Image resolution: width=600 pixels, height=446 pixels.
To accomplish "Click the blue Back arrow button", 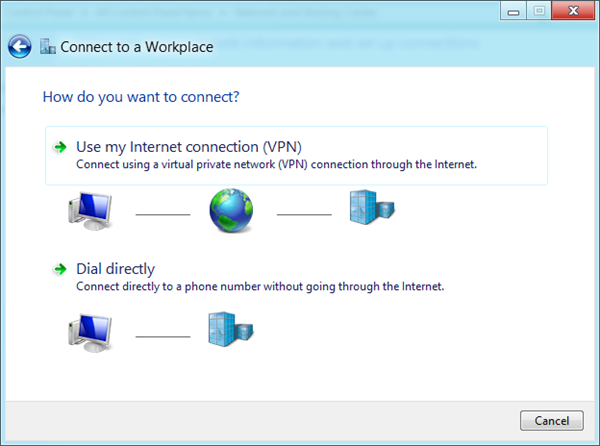I will (20, 47).
